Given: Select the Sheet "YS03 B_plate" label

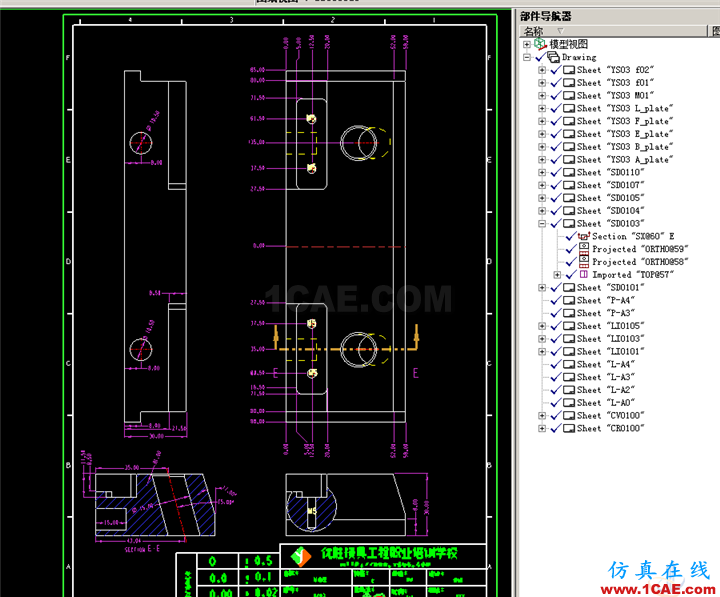Looking at the screenshot, I should click(x=625, y=147).
